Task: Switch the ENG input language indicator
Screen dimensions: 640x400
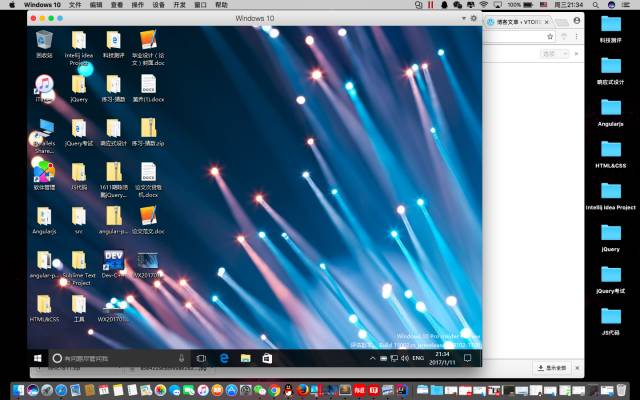Action: pos(418,358)
